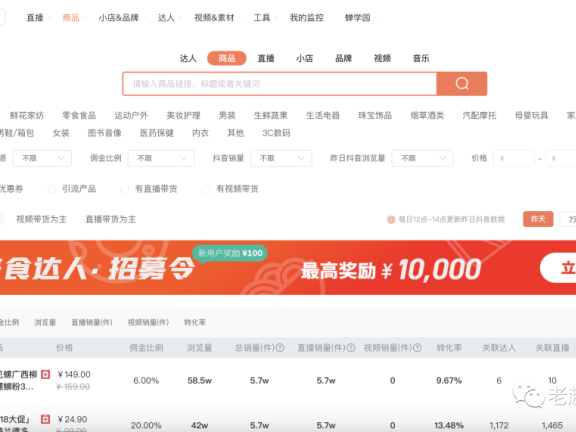
Task: Filter by 运动户外 category
Action: point(131,115)
